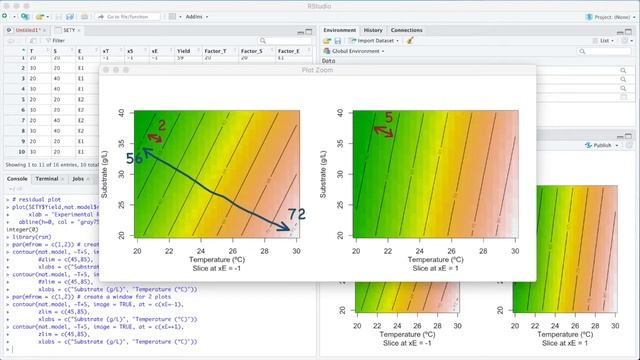Open the Import Dataset dropdown
This screenshot has width=640, height=360.
[x=373, y=40]
